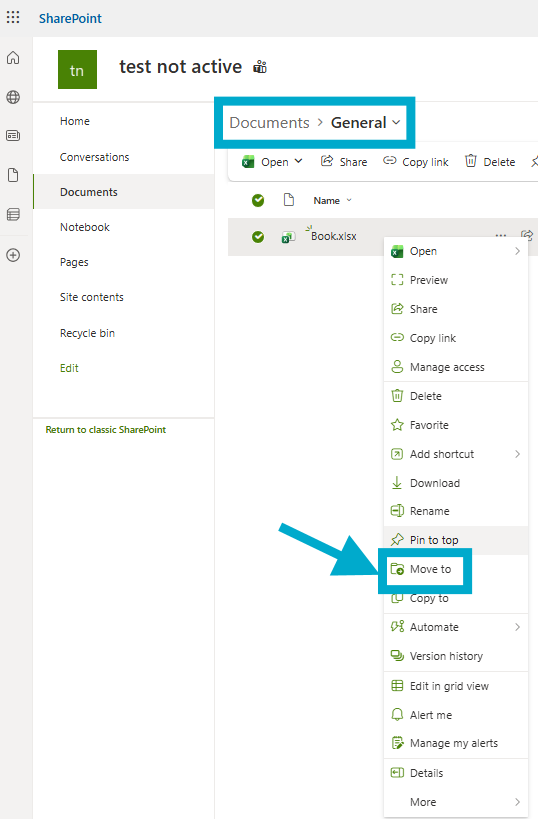Choose Delete from the context menu
This screenshot has height=819, width=538.
(x=456, y=396)
